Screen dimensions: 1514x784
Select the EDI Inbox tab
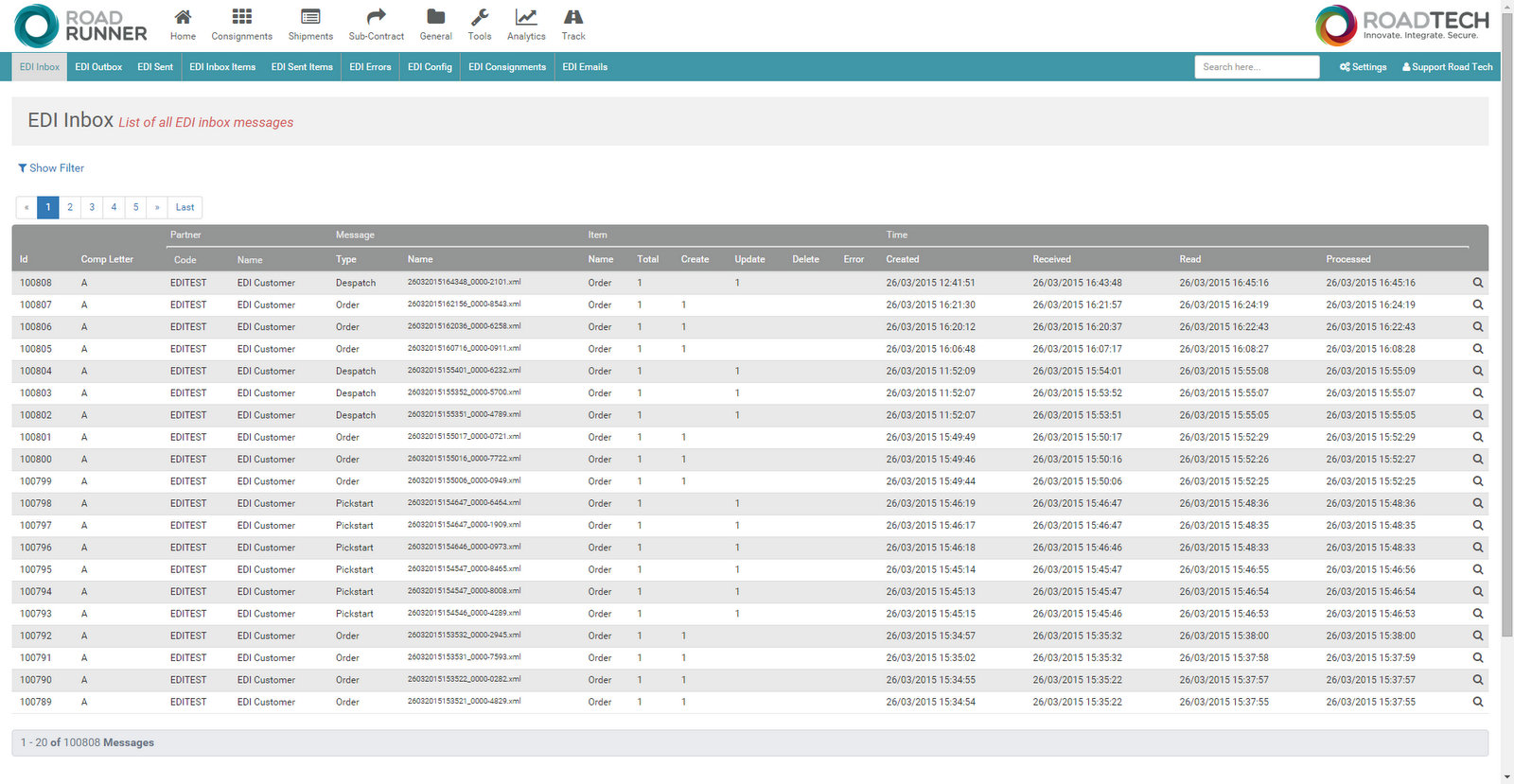[x=40, y=67]
